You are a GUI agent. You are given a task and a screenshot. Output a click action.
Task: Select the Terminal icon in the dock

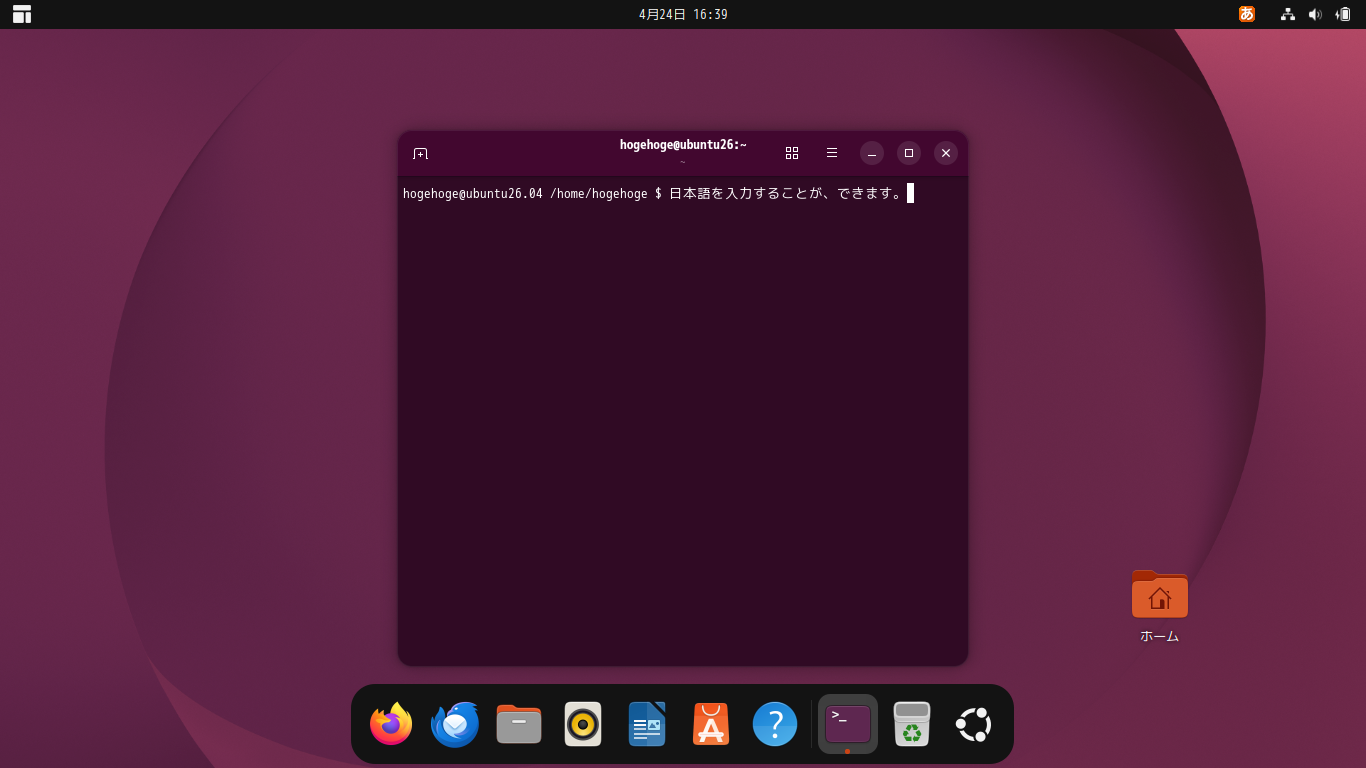tap(848, 724)
